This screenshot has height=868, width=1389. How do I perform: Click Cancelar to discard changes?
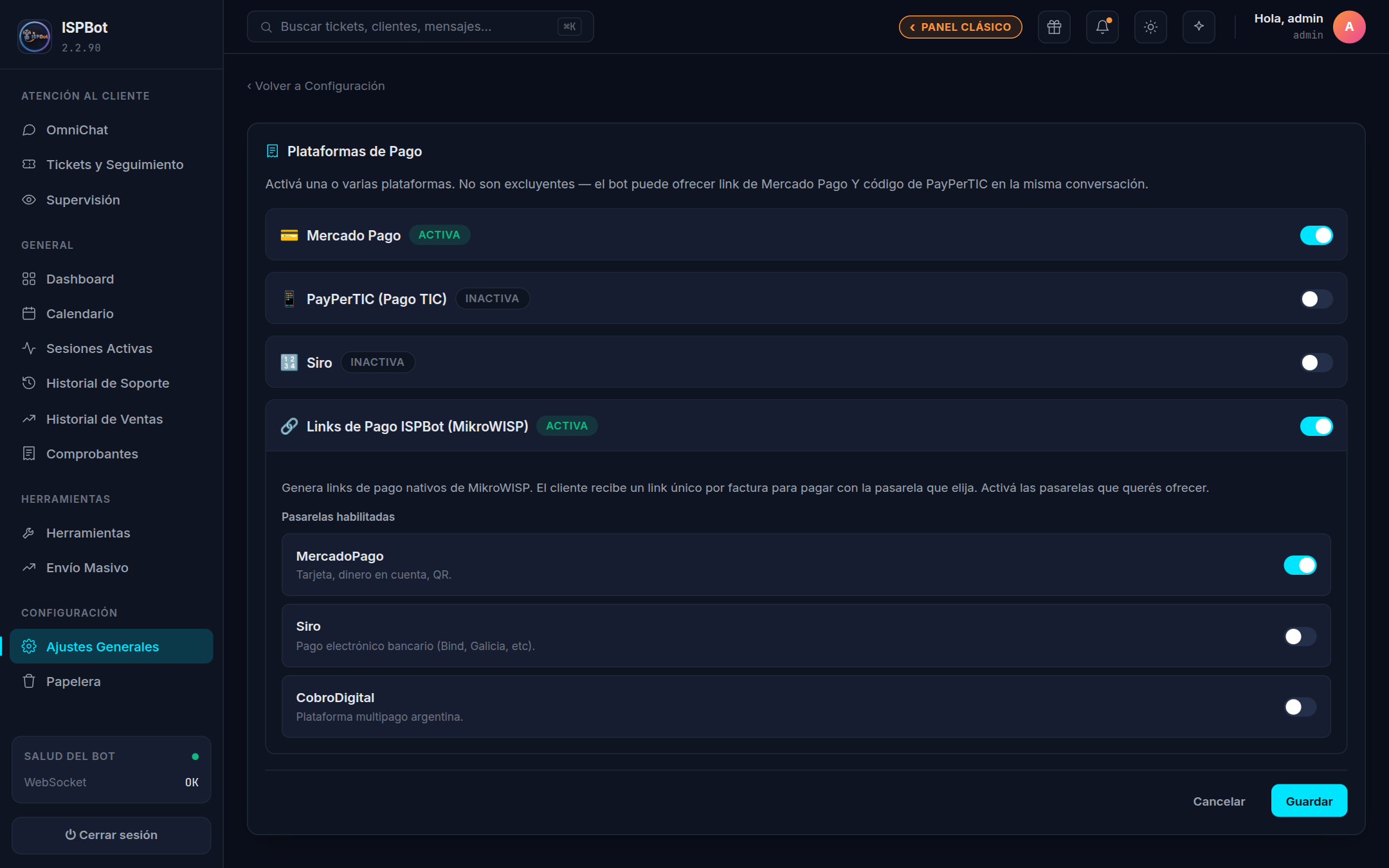tap(1219, 801)
